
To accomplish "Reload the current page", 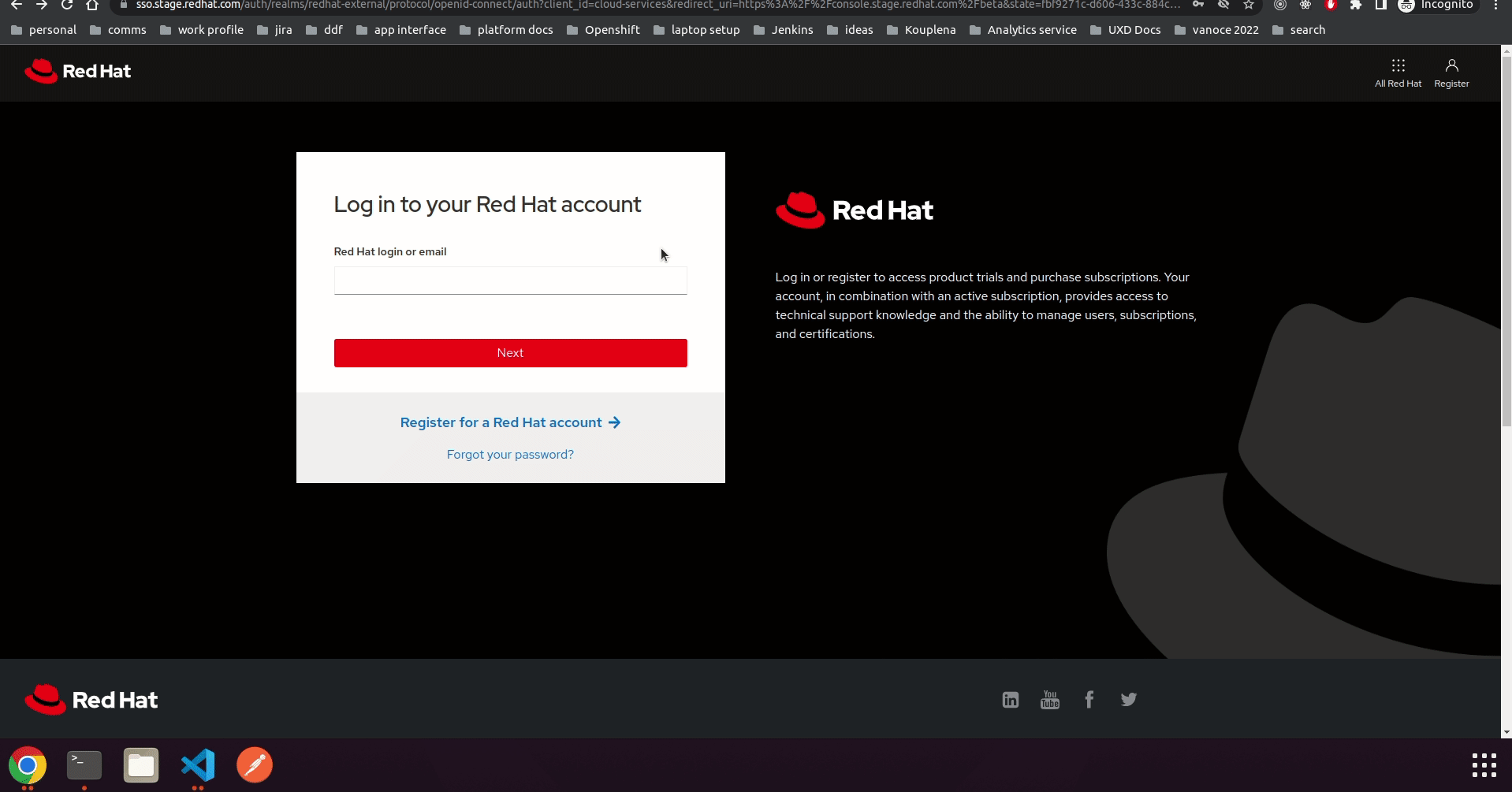I will [x=67, y=5].
